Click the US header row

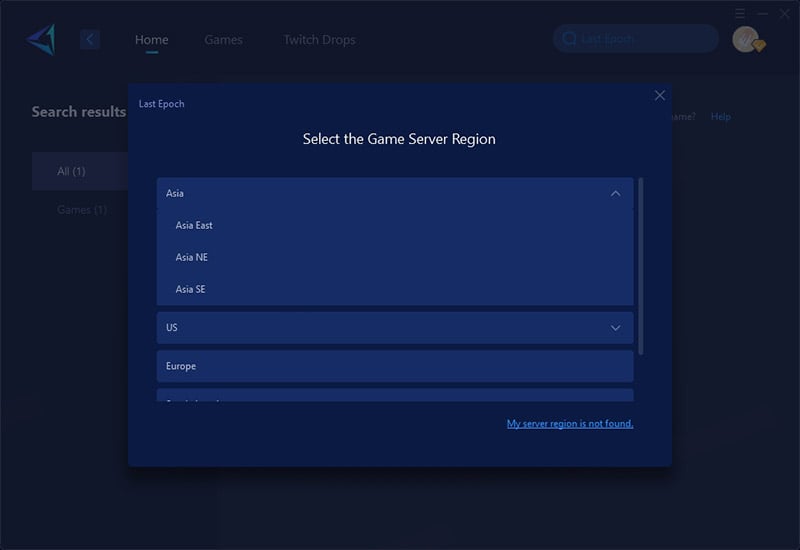(x=395, y=328)
